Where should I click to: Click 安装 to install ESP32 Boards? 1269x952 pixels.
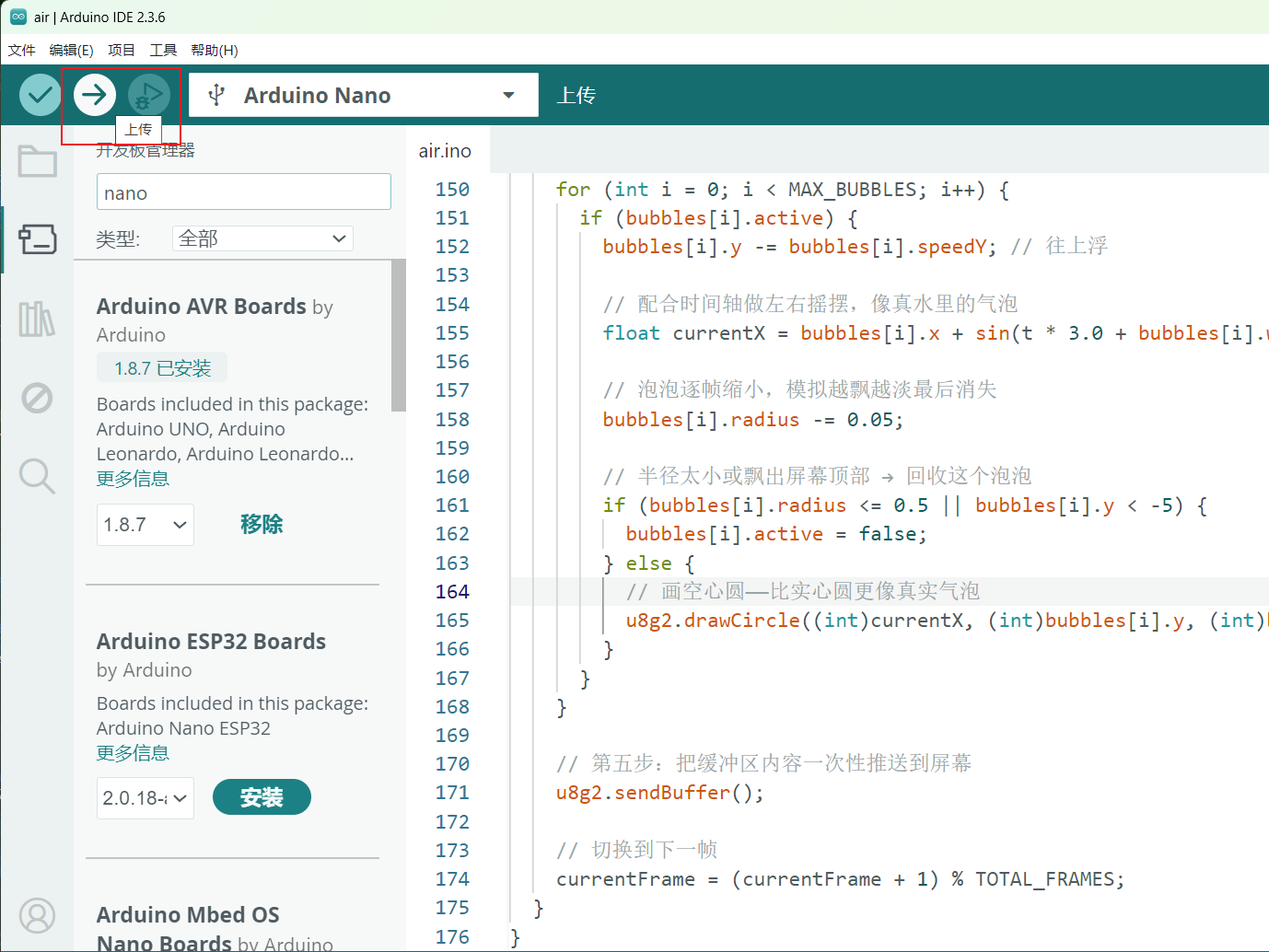pos(262,797)
